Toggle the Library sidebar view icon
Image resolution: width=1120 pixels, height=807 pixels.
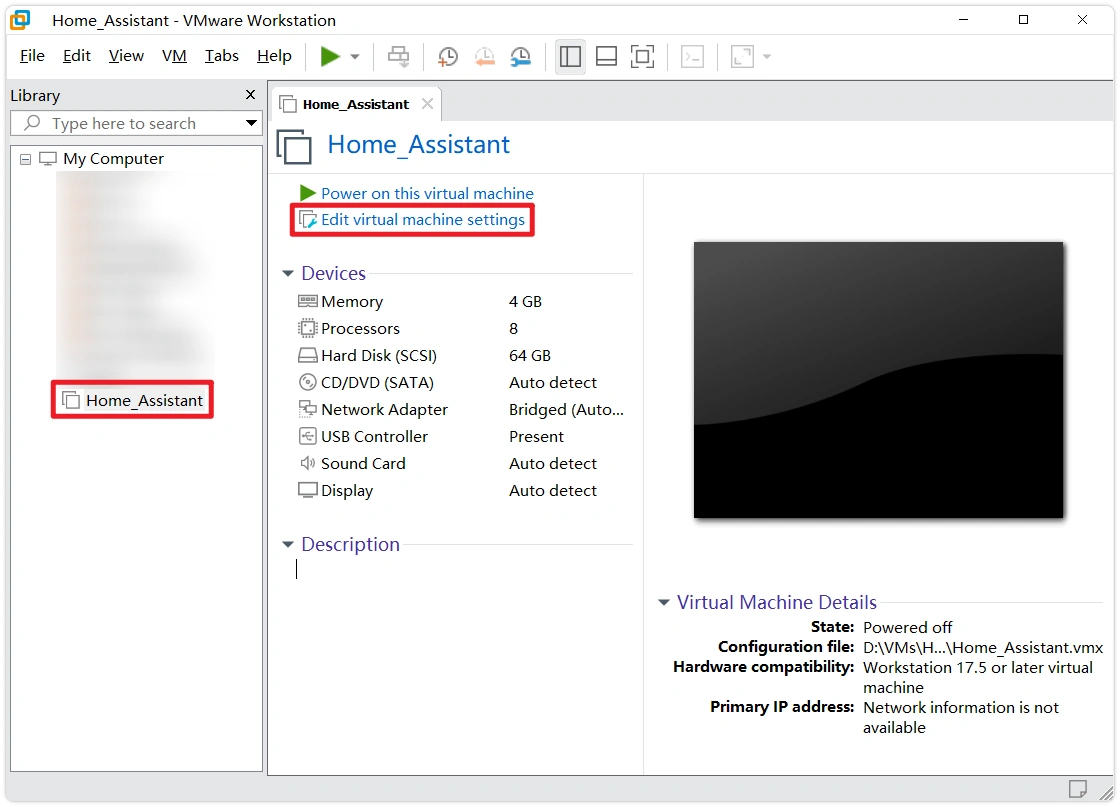[x=570, y=56]
